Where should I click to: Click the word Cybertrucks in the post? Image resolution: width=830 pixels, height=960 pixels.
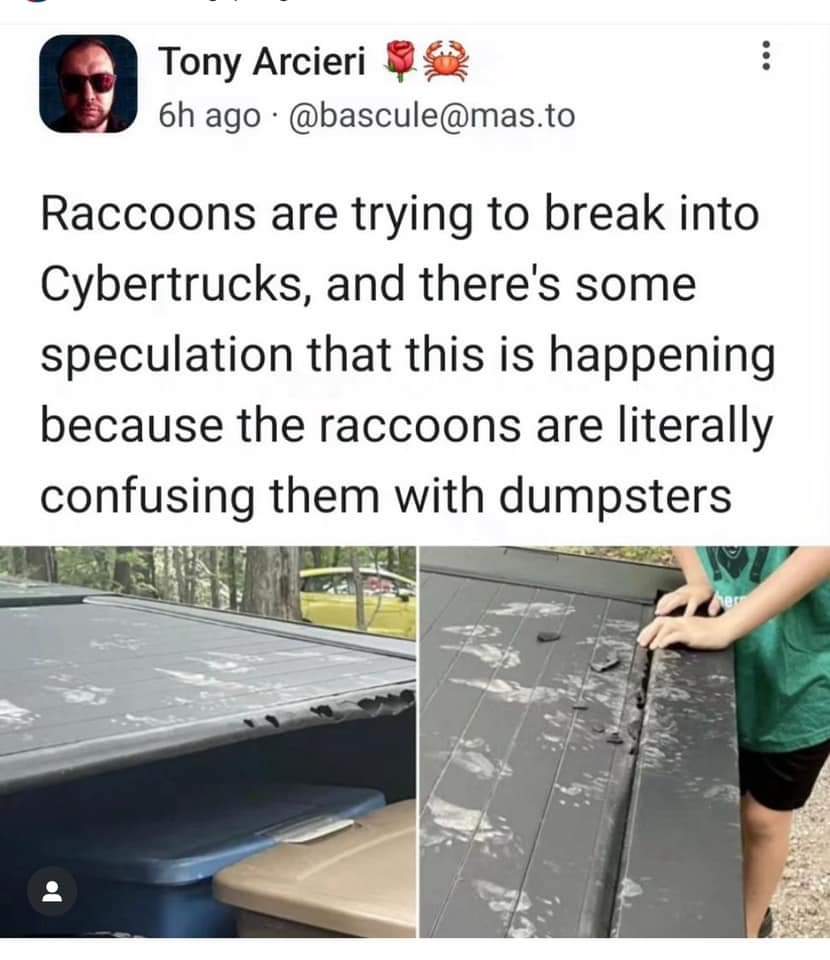[171, 285]
